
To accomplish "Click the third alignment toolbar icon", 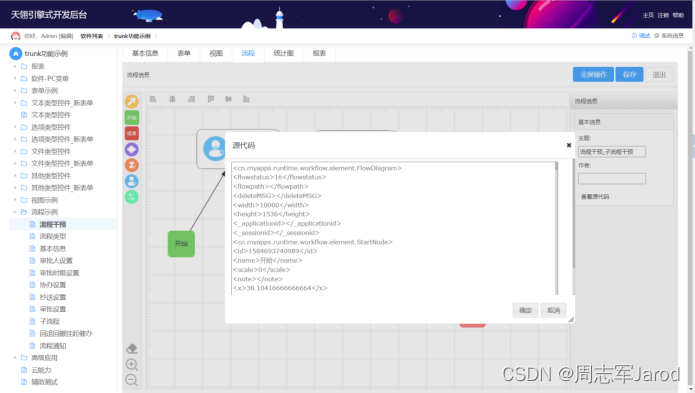I will [191, 99].
